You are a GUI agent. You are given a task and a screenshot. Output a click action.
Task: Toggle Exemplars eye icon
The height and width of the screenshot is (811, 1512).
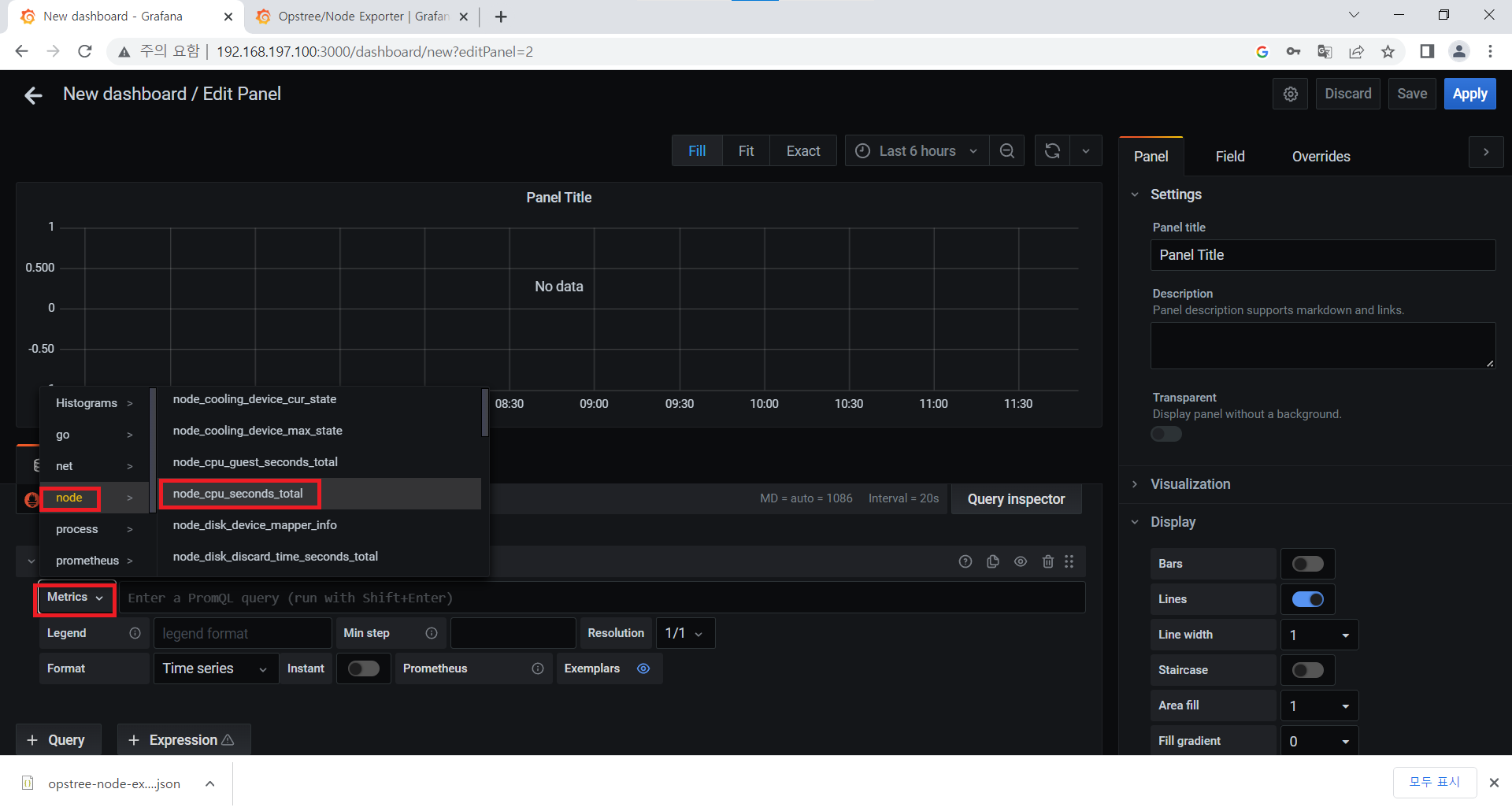coord(643,668)
